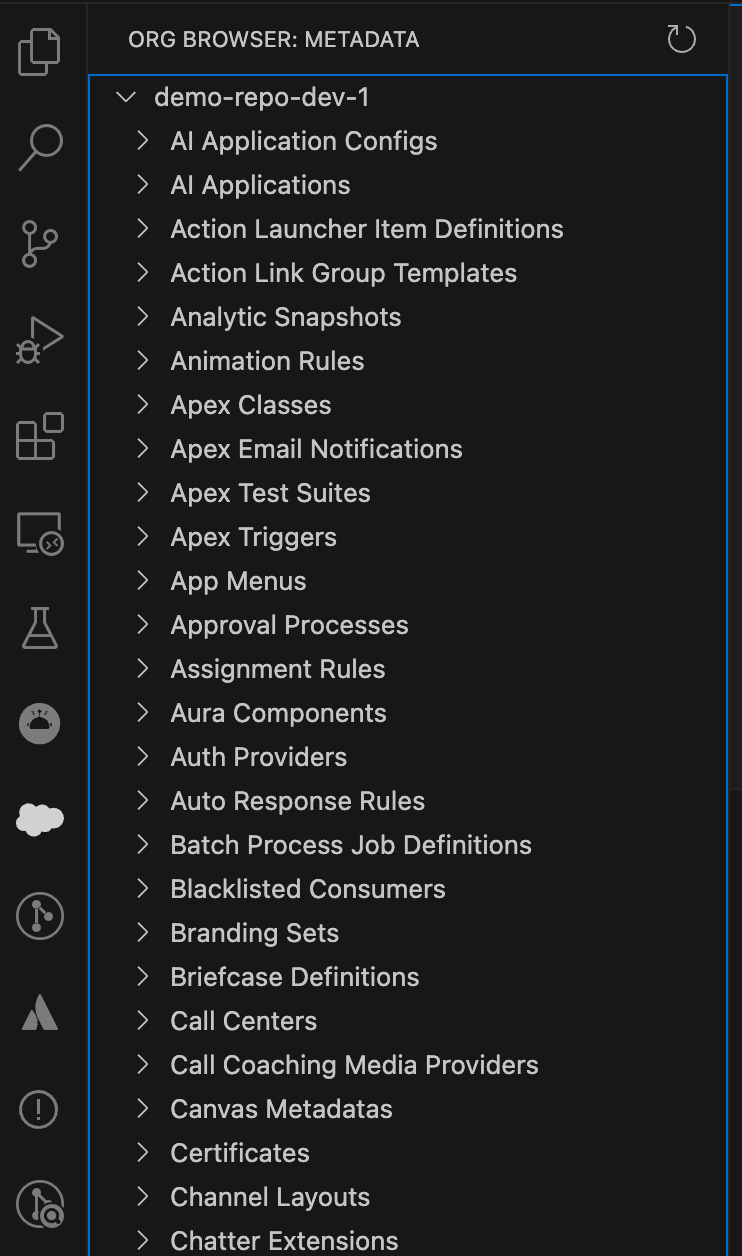Collapse the demo-repo-dev-1 root node
The width and height of the screenshot is (742, 1256).
pyautogui.click(x=126, y=97)
